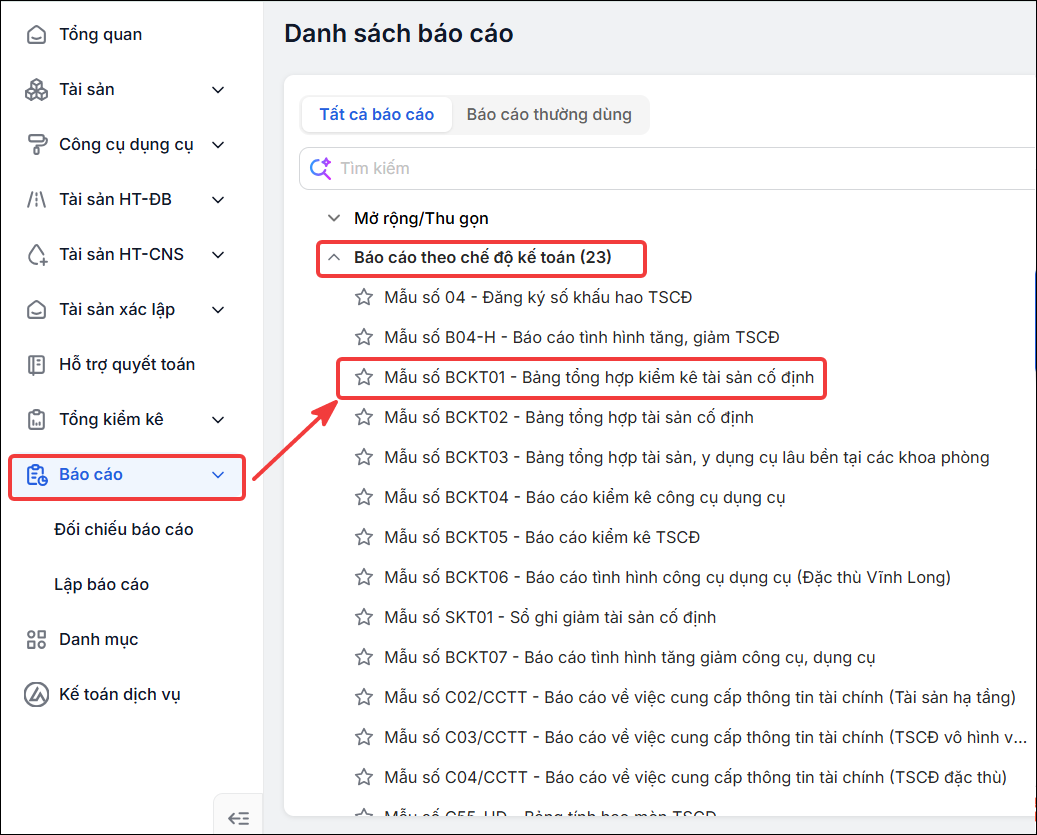Collapse the sidebar with arrow icon
The width and height of the screenshot is (1037, 835).
pos(239,818)
